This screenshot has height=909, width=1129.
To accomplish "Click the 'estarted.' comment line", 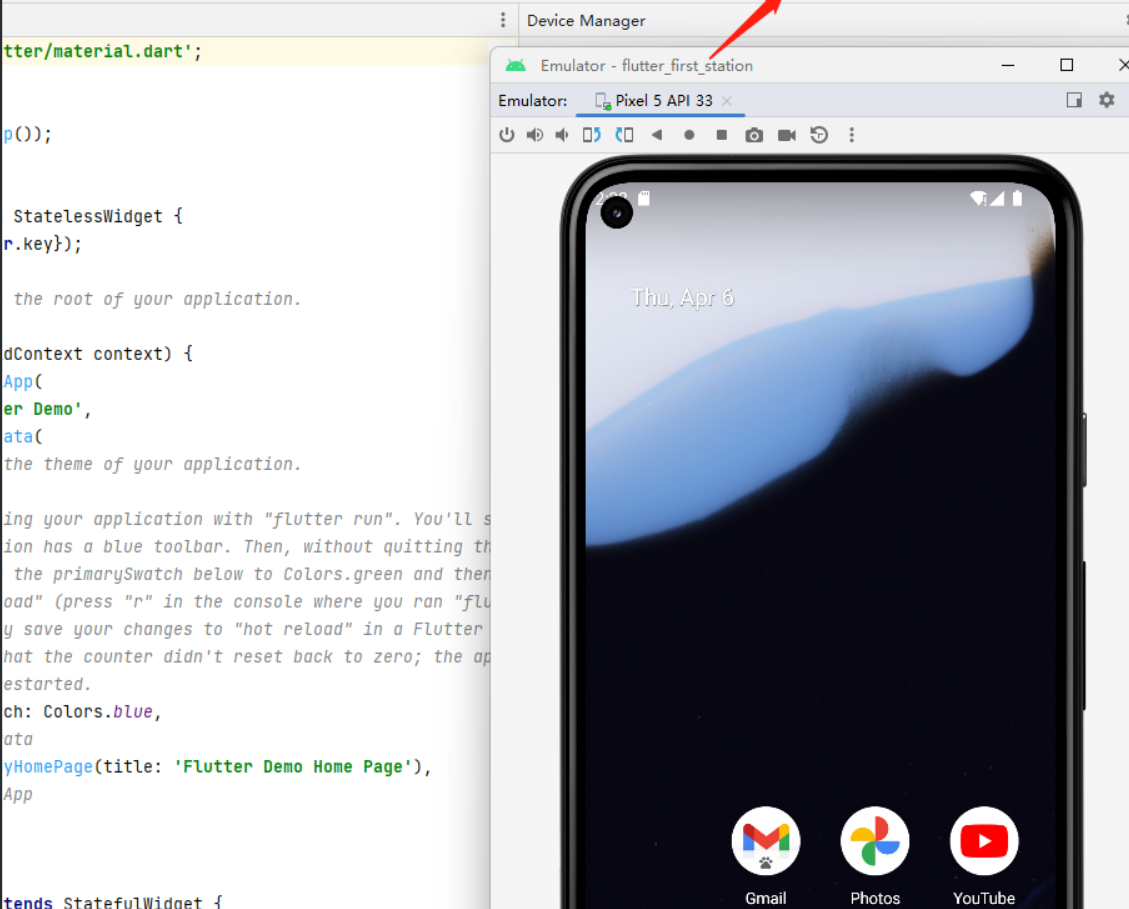I will coord(48,684).
